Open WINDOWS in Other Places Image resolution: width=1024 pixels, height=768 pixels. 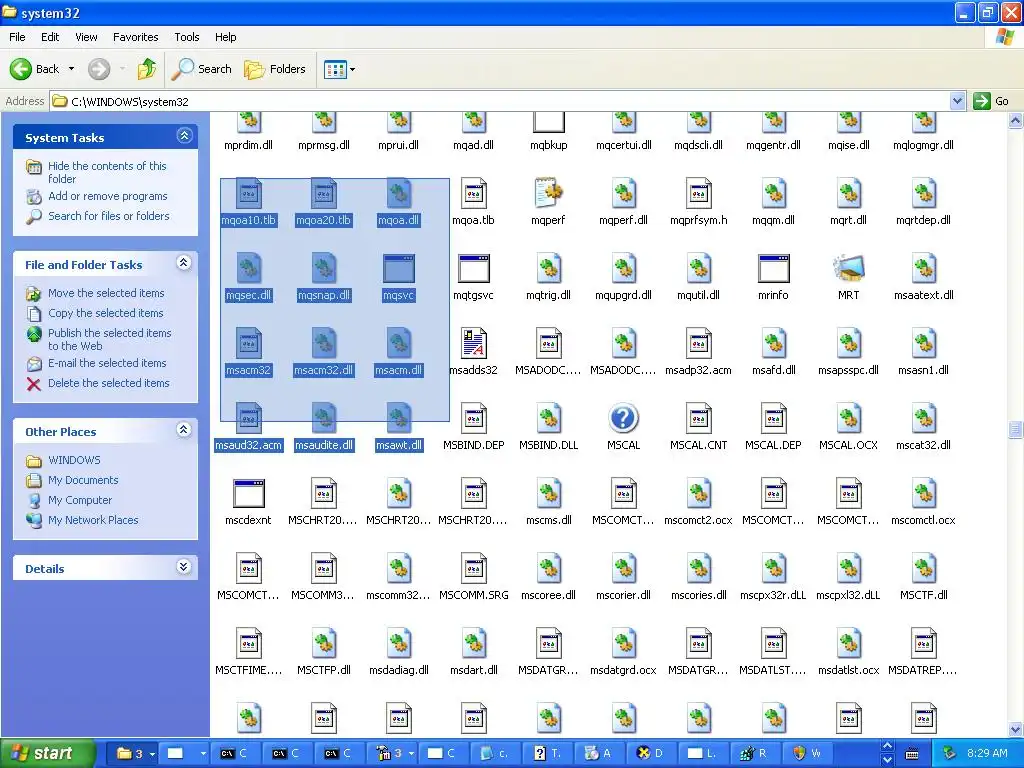(x=74, y=460)
